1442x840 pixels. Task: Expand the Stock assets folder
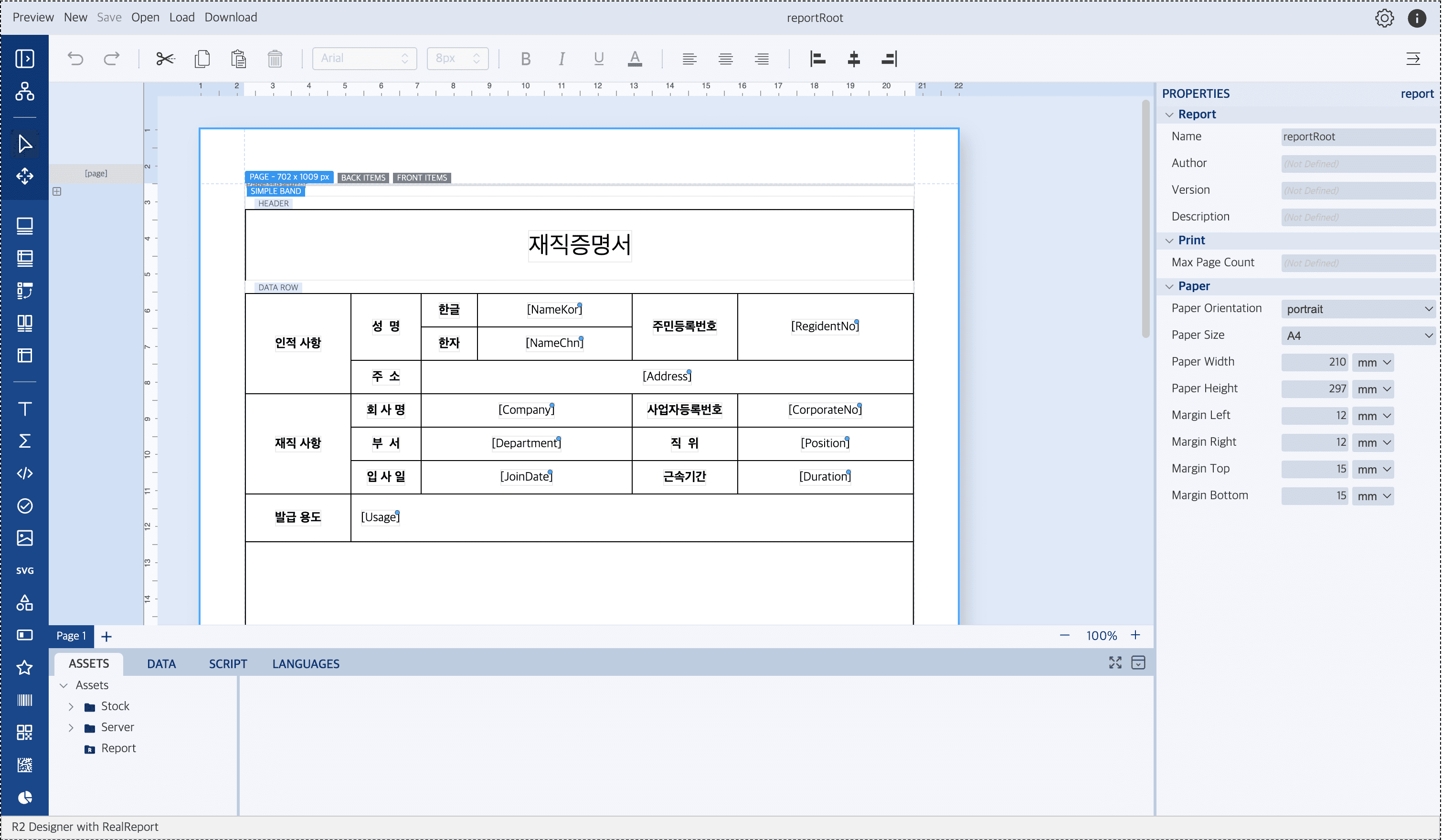click(x=71, y=707)
